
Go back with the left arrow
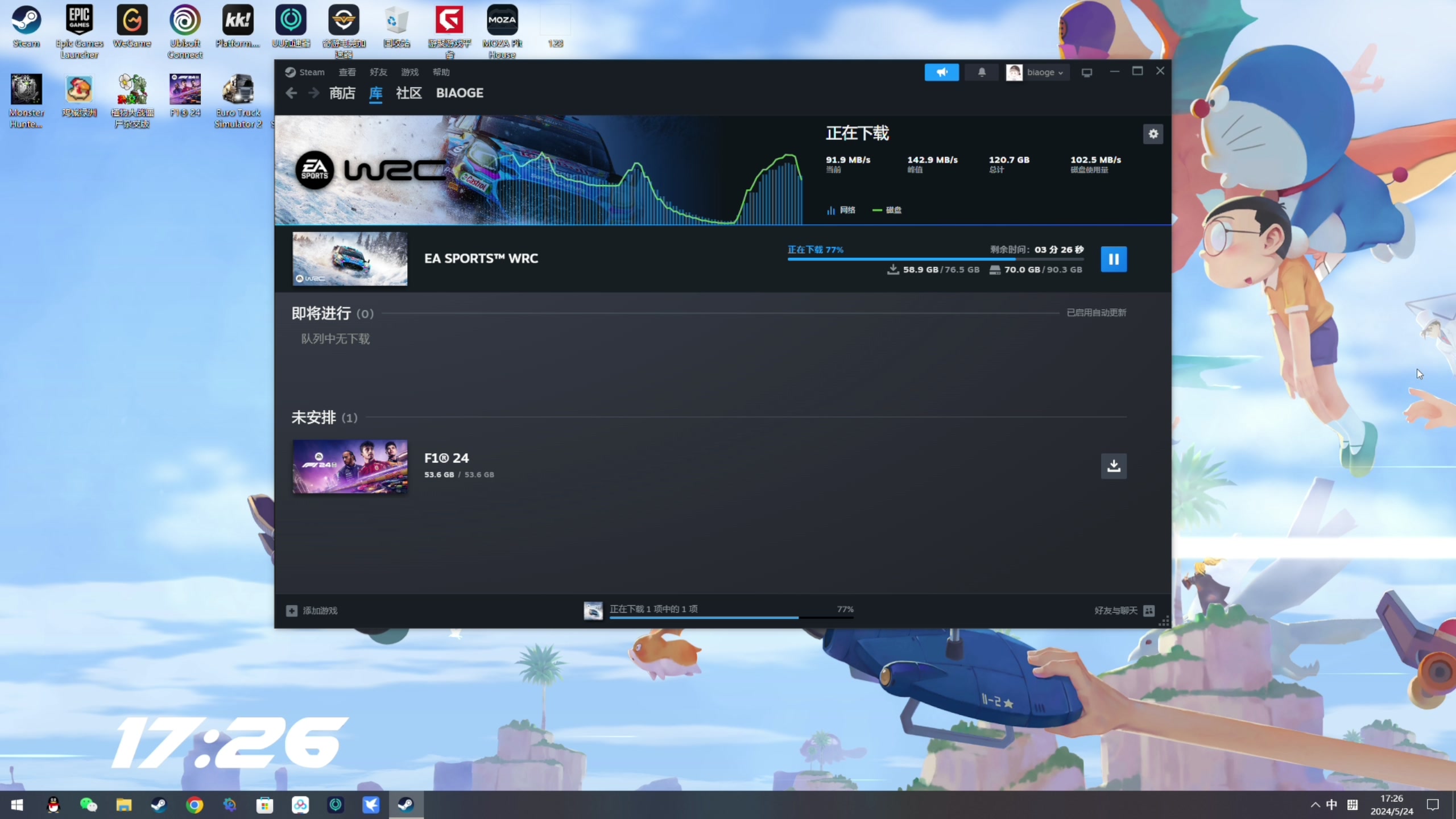tap(291, 93)
